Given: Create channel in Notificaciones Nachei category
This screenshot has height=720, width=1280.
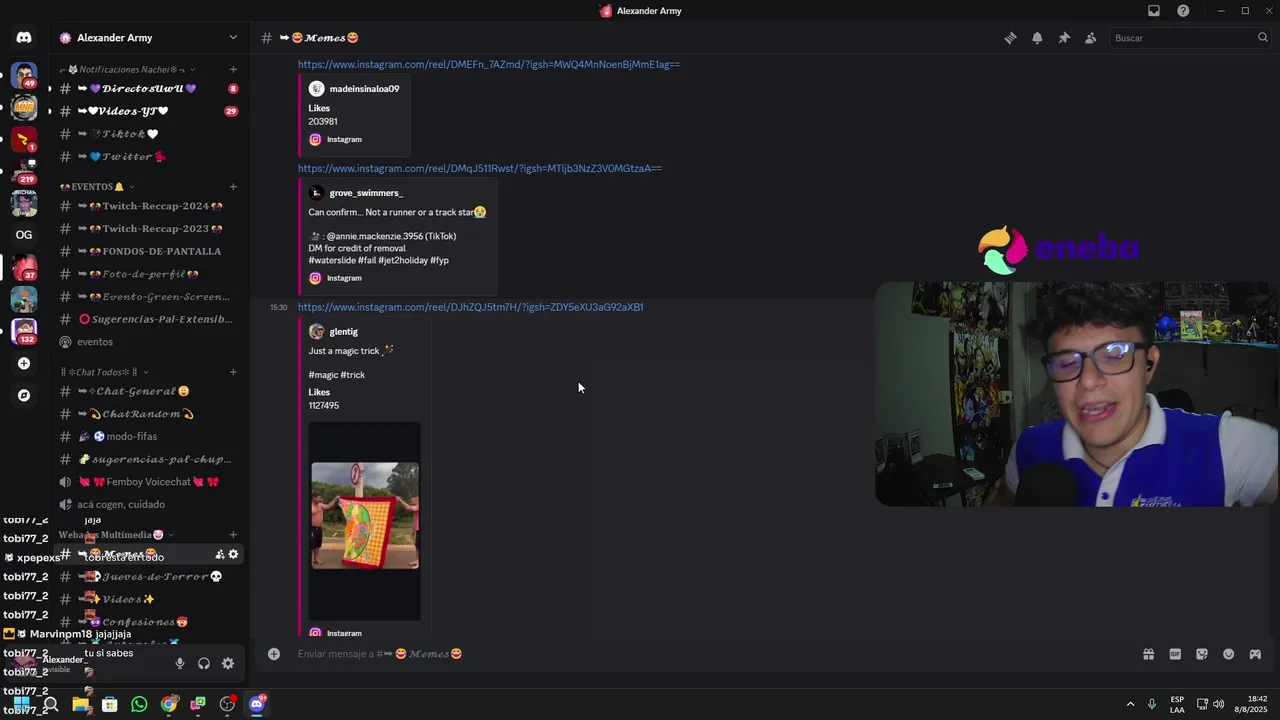Looking at the screenshot, I should tap(233, 70).
